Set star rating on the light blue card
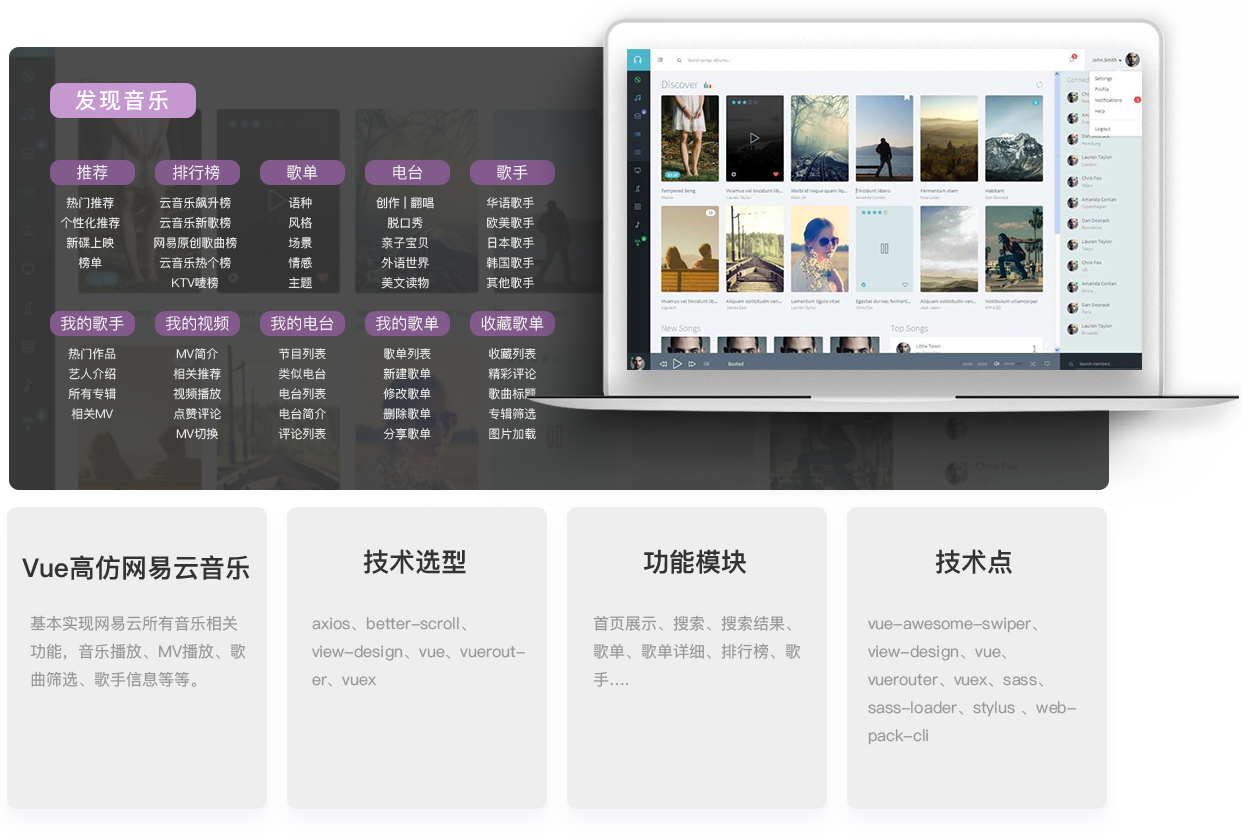This screenshot has width=1242, height=837. 874,213
